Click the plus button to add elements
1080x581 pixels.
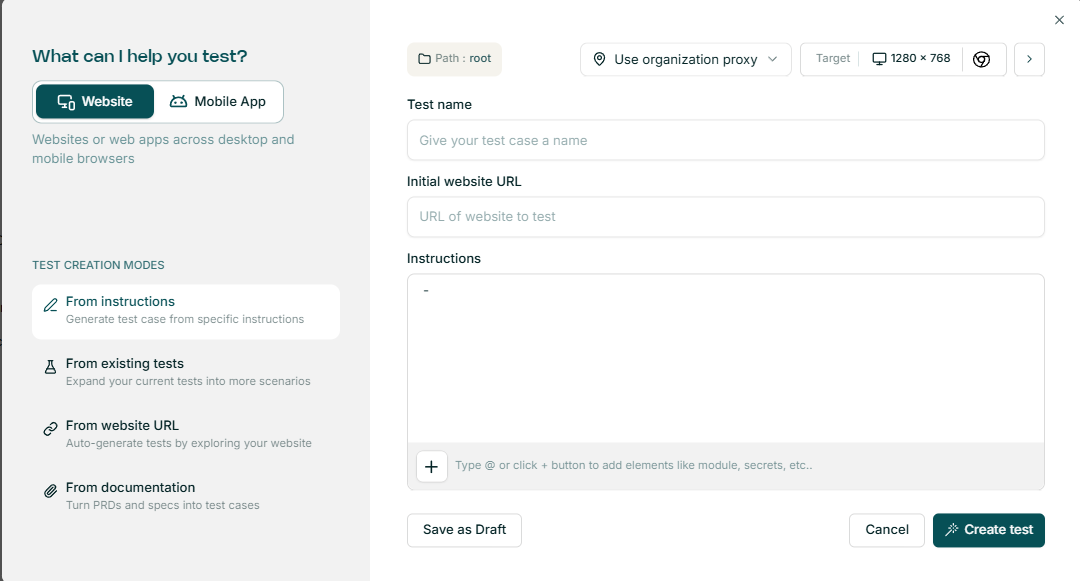432,467
